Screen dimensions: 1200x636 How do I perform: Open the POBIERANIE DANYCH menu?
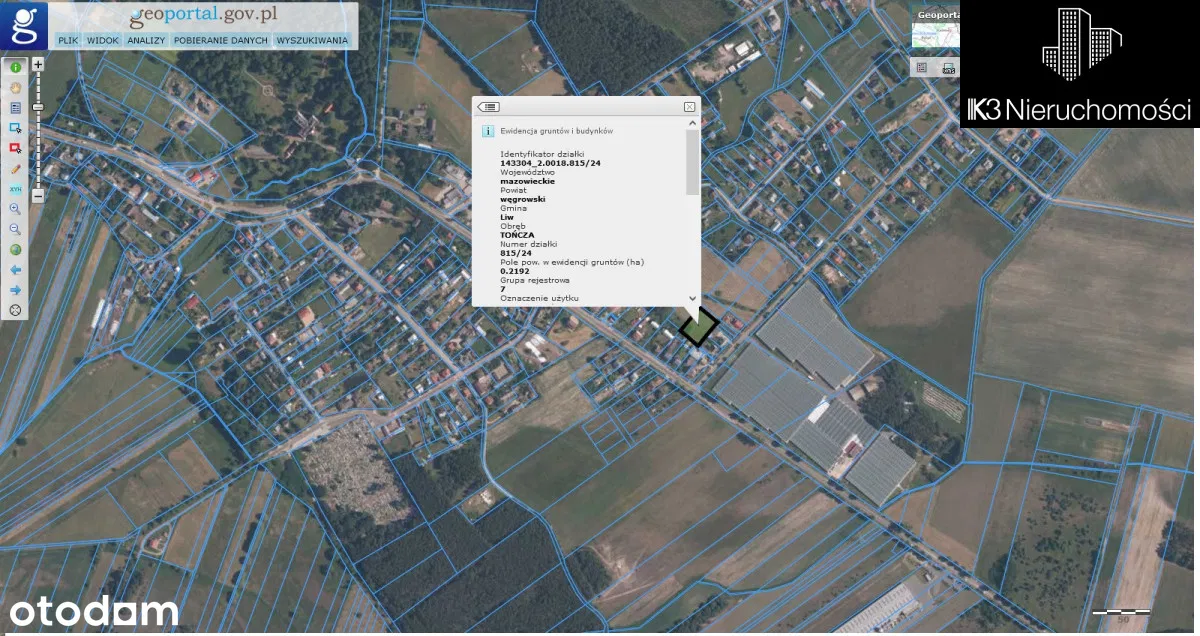(x=220, y=41)
